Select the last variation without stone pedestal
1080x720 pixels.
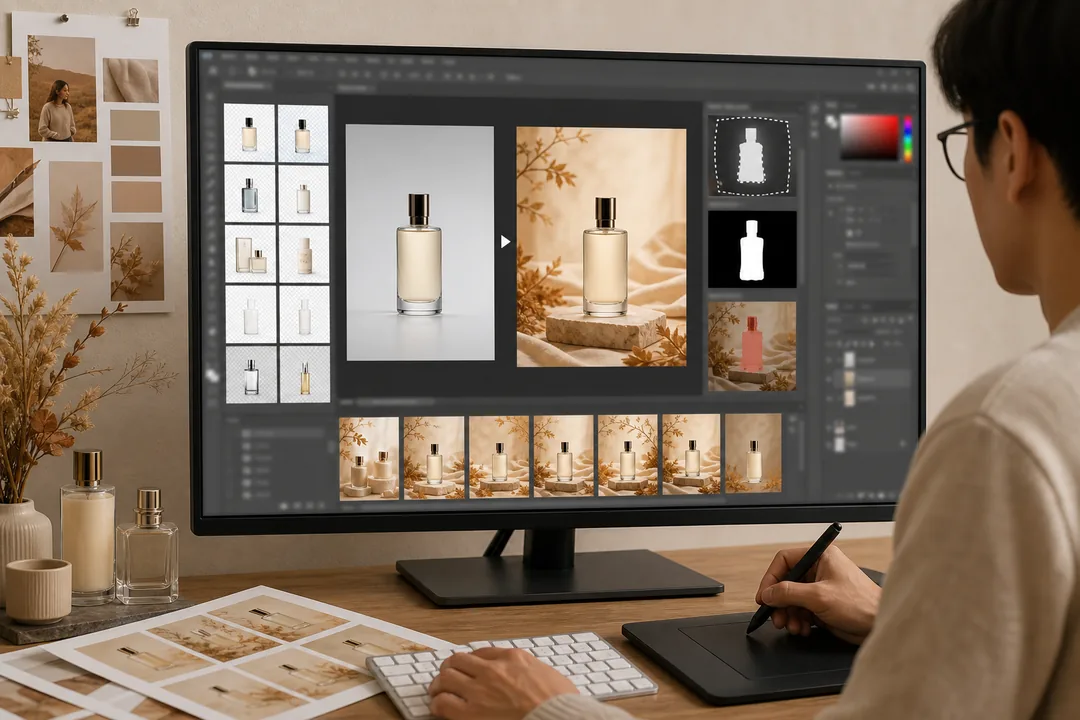(754, 453)
